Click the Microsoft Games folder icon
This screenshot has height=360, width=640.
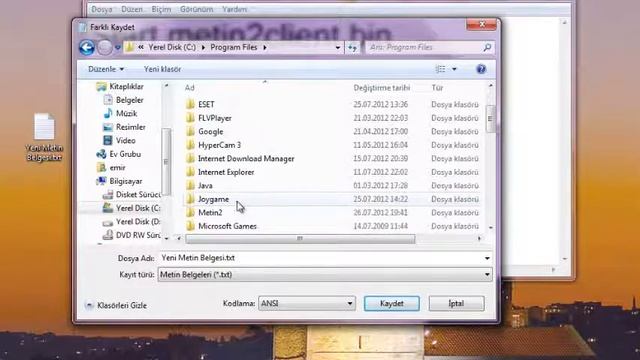(190, 226)
